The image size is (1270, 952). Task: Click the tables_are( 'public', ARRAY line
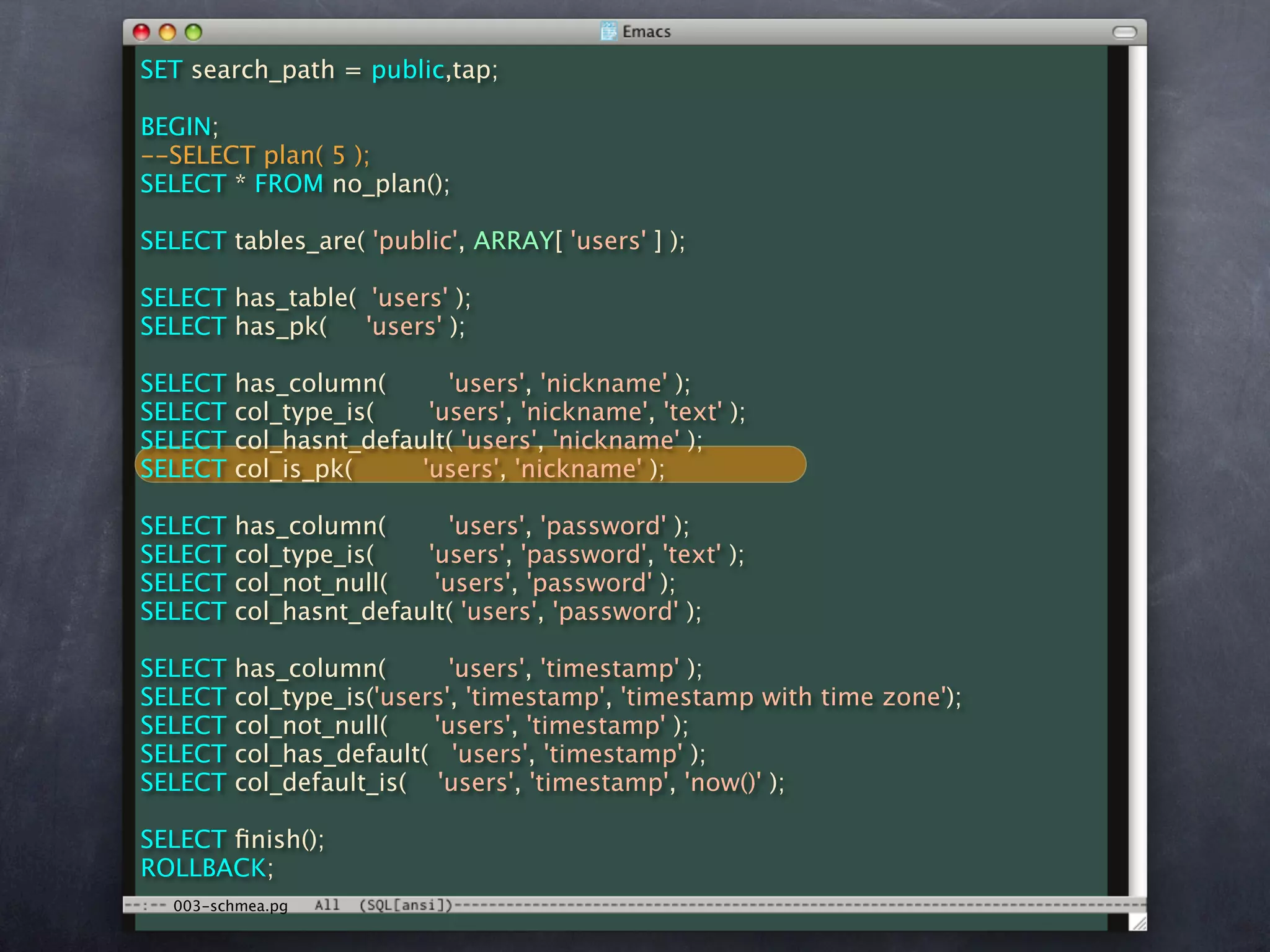[x=413, y=241]
